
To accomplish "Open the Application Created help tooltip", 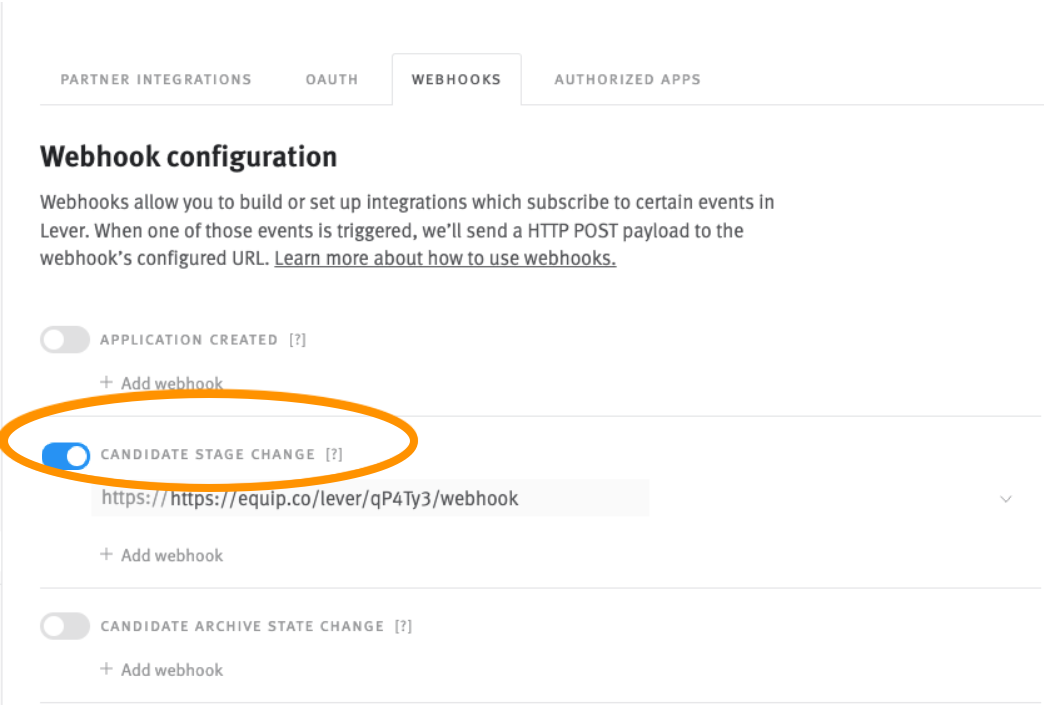I will (299, 340).
